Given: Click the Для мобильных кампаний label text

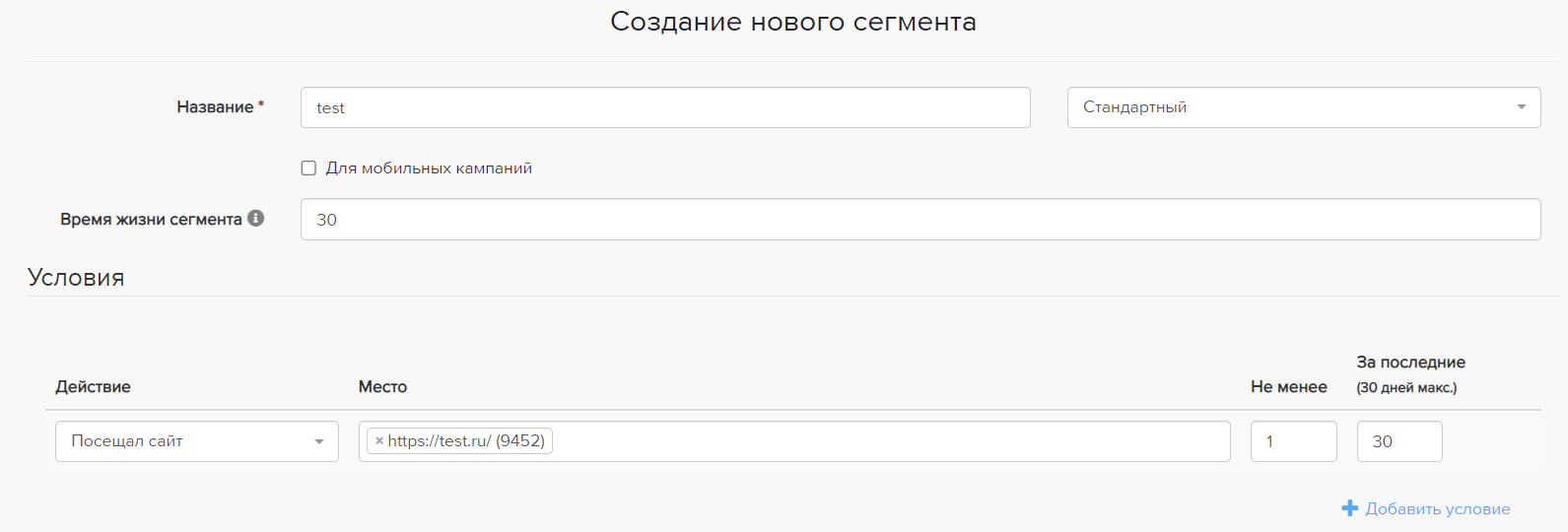Looking at the screenshot, I should 429,168.
